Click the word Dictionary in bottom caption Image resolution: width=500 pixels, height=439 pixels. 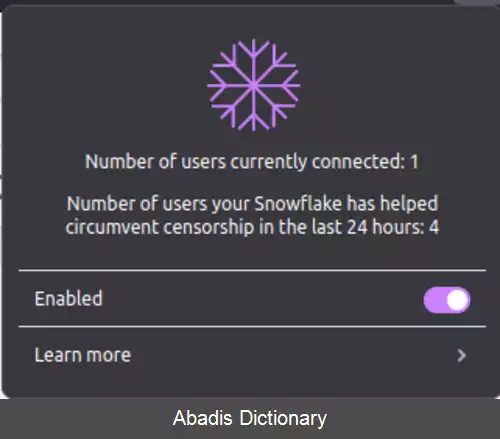click(283, 419)
